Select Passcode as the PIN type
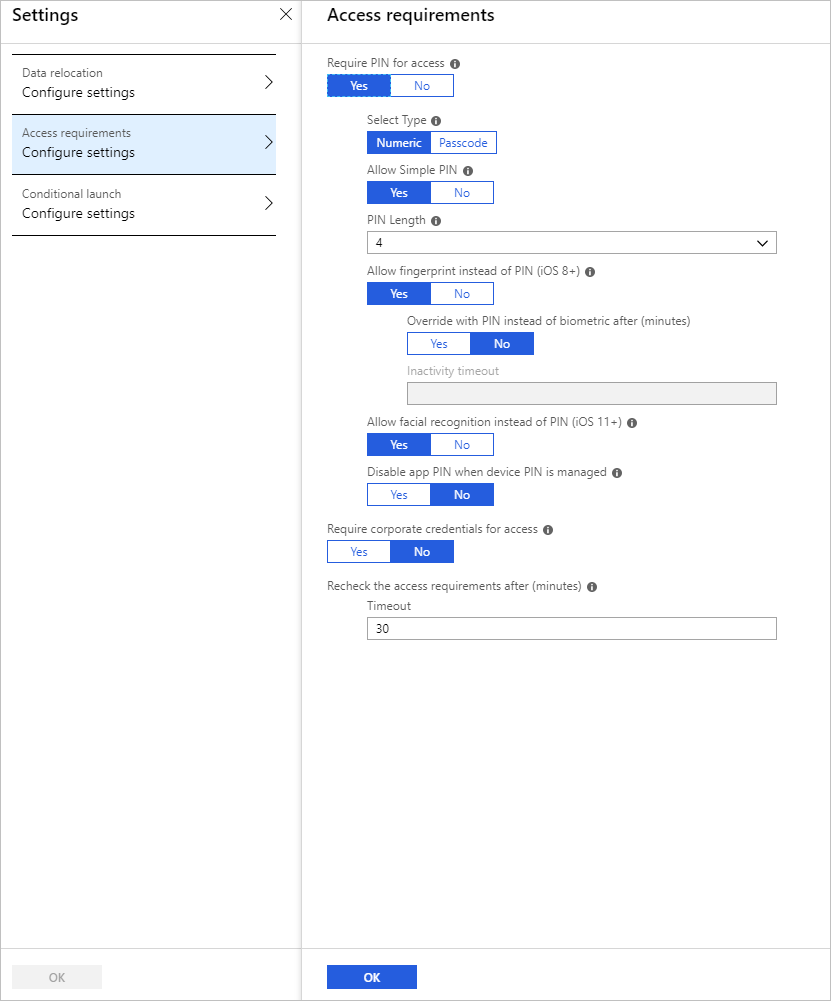Image resolution: width=831 pixels, height=1001 pixels. click(x=463, y=143)
